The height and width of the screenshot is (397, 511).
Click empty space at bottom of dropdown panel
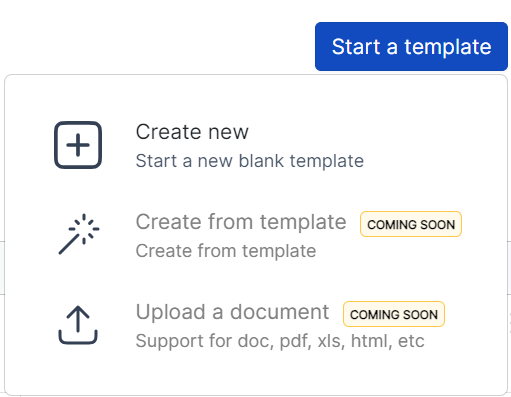[256, 375]
